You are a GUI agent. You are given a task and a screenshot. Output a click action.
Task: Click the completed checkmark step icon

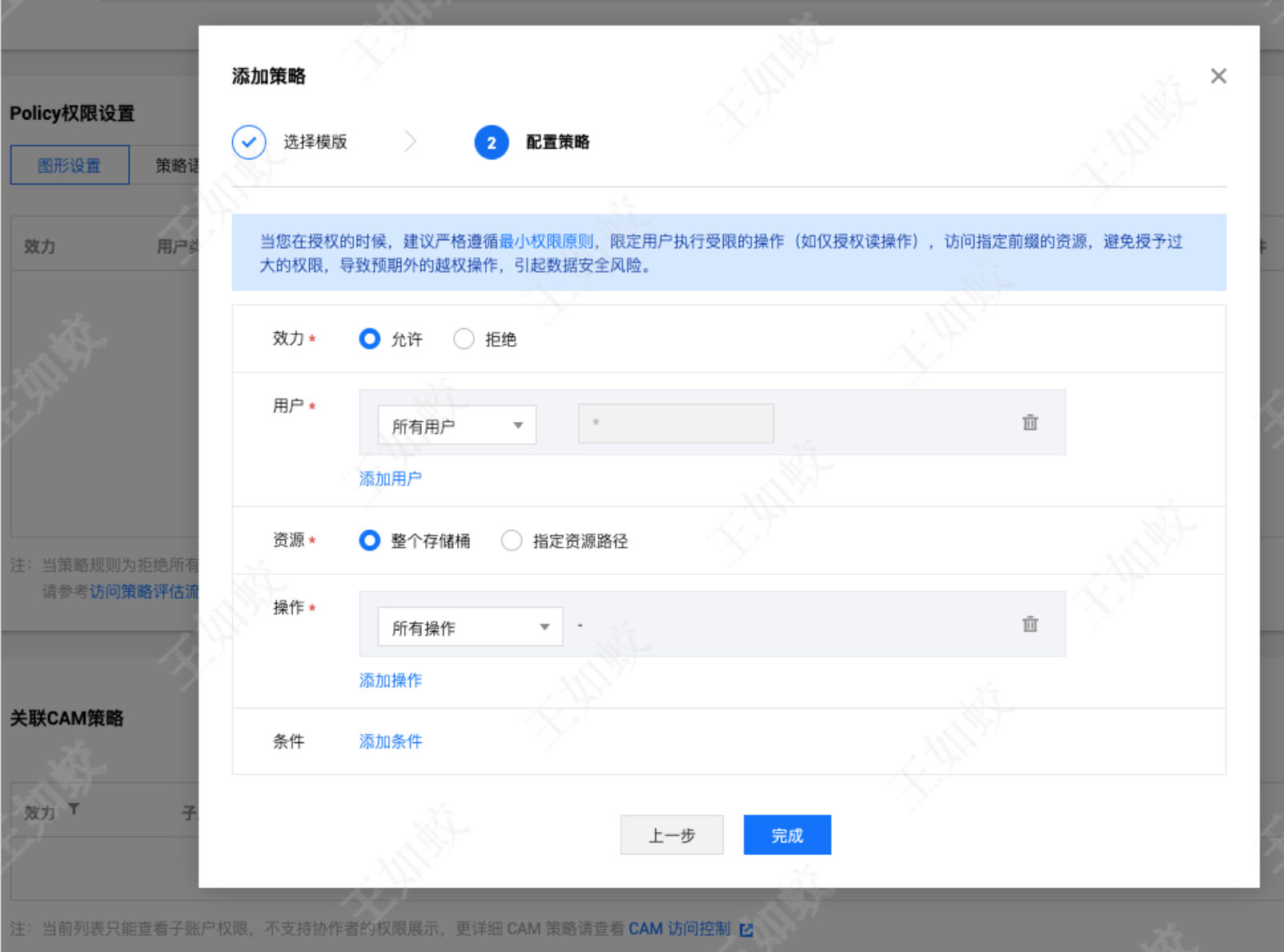(x=249, y=143)
